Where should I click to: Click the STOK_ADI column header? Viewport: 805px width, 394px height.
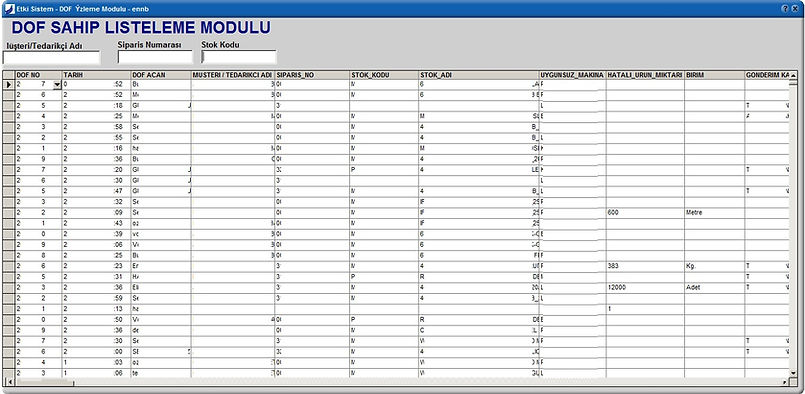(478, 75)
